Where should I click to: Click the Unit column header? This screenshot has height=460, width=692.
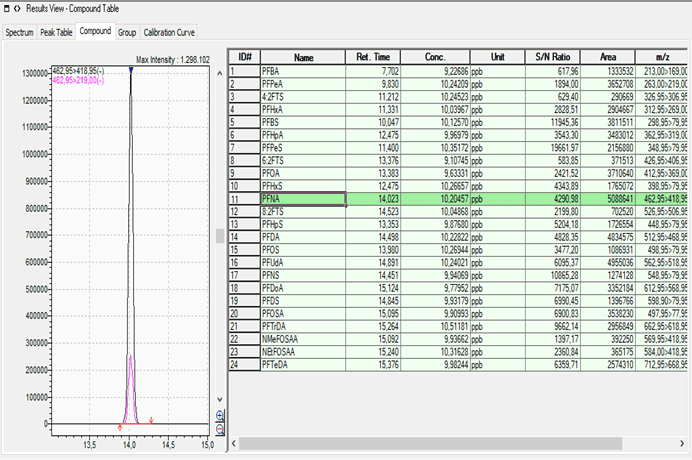tap(497, 57)
